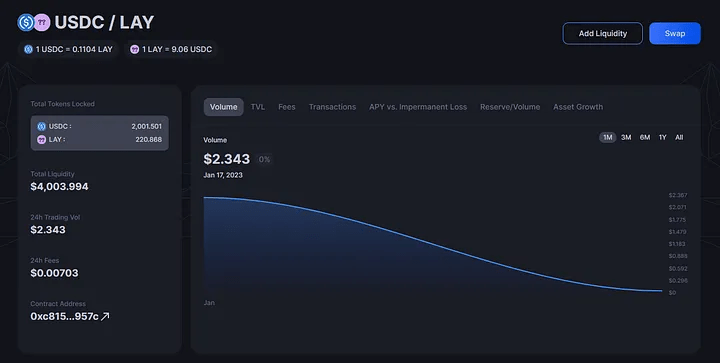Click Total Tokens Locked heading
The width and height of the screenshot is (720, 363).
pos(62,104)
